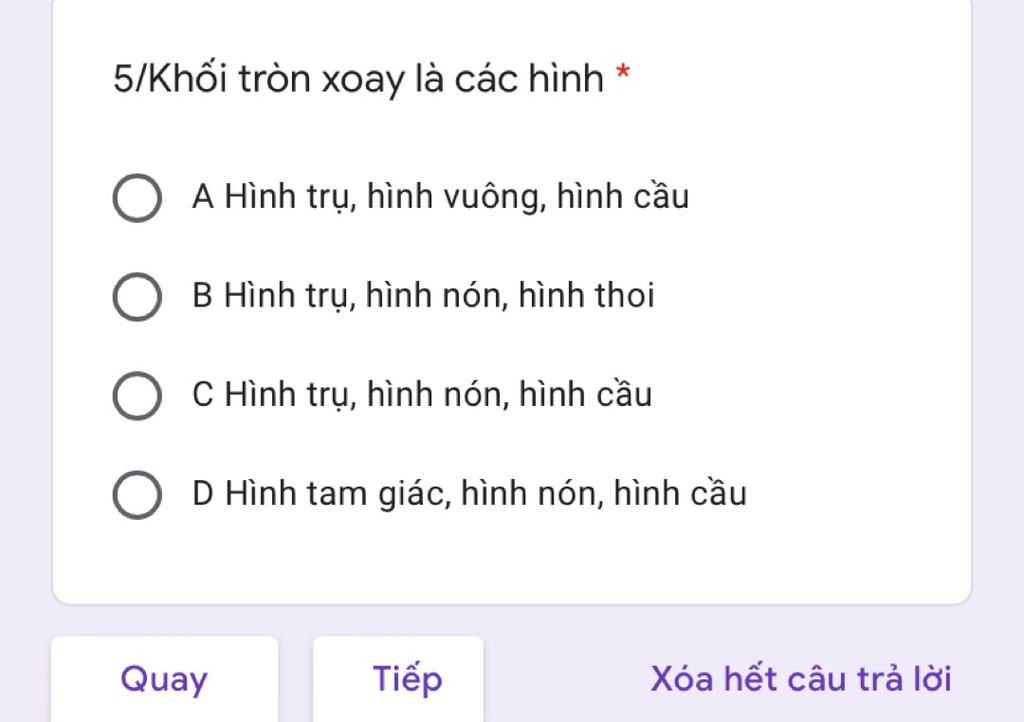Go to next page with Tiếp
Viewport: 1024px width, 722px height.
[x=408, y=679]
